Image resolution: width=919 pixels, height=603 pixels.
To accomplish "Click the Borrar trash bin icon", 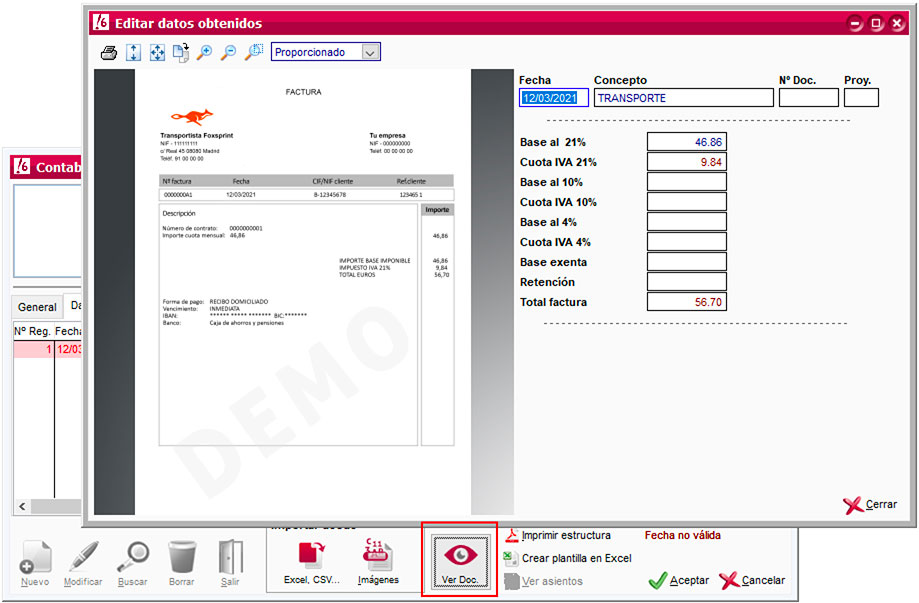I will pos(182,563).
